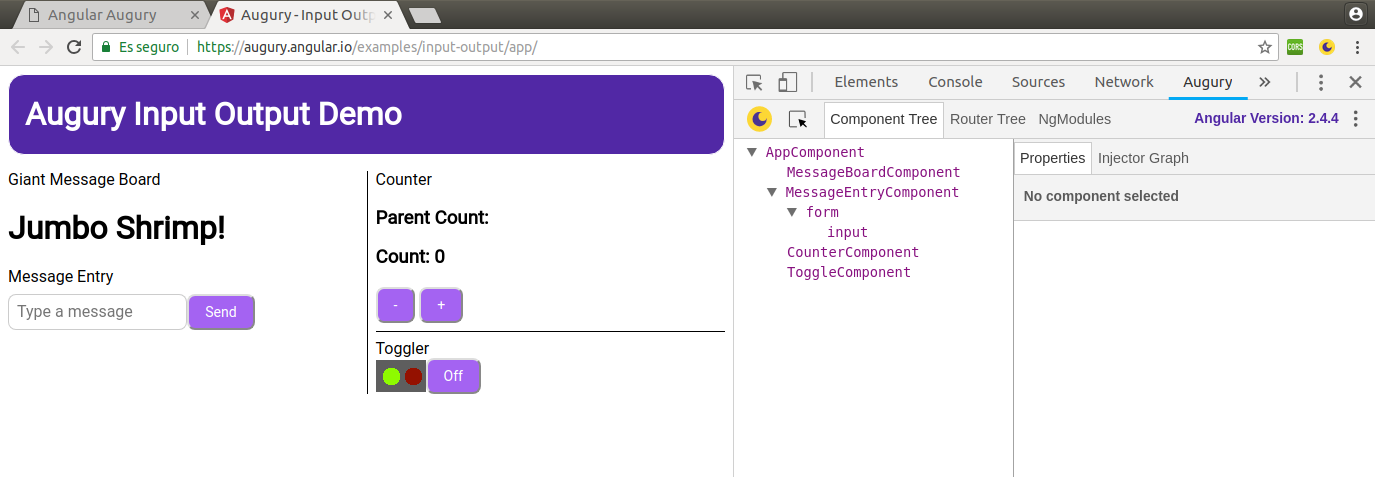The width and height of the screenshot is (1375, 477).
Task: Click the Augury moon logo icon
Action: [x=760, y=119]
